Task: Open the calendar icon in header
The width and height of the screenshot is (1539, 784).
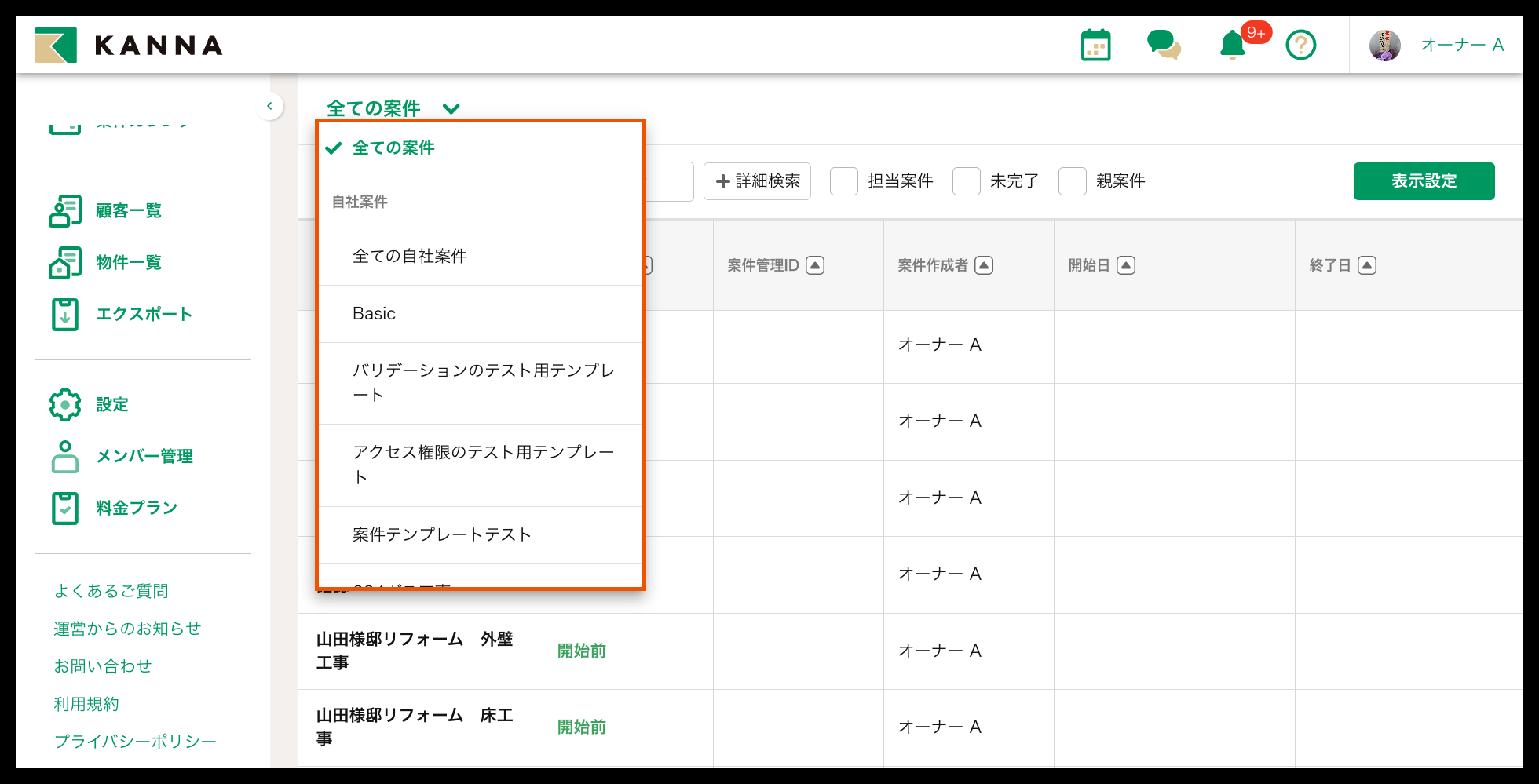Action: [1095, 46]
